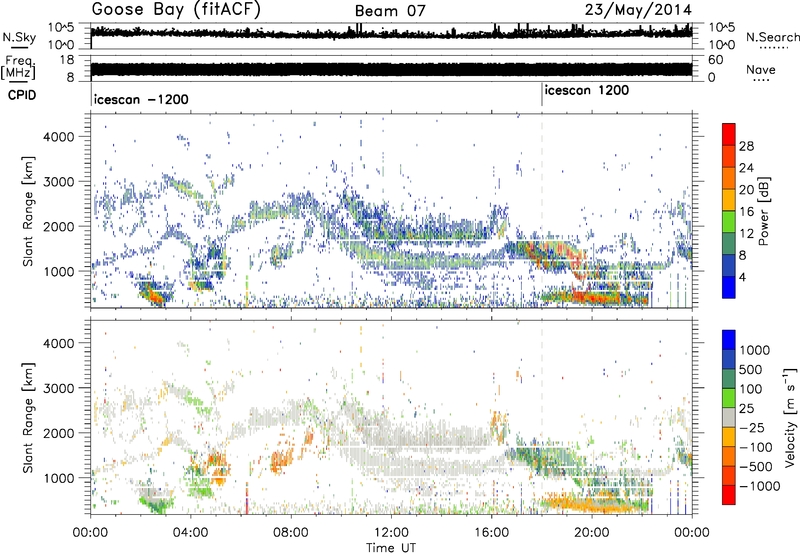Click the '18' frequency axis tick label
Viewport: 800px width, 554px height.
67,59
